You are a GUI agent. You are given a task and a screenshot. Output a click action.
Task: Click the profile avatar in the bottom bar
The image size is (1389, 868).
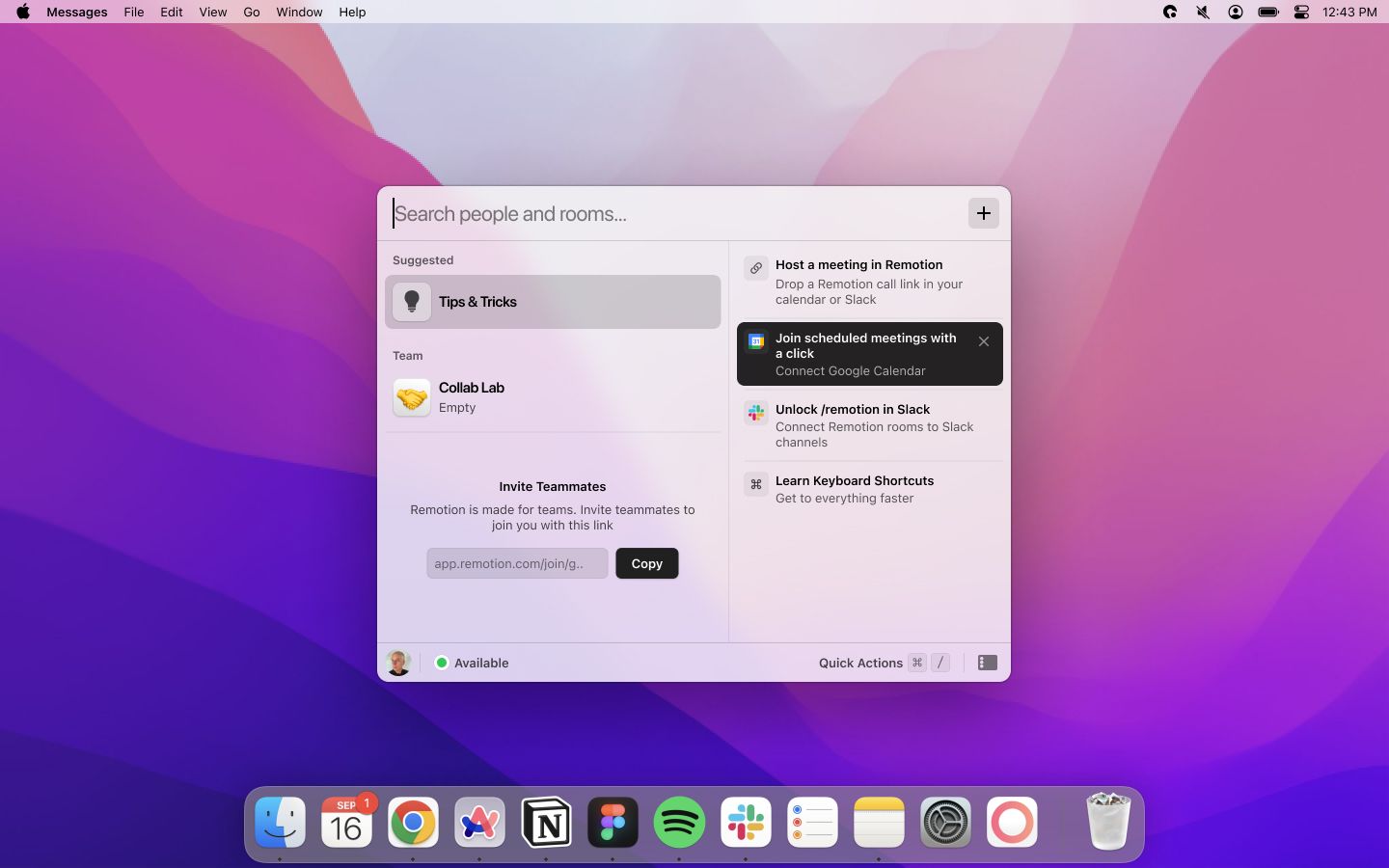click(x=397, y=663)
